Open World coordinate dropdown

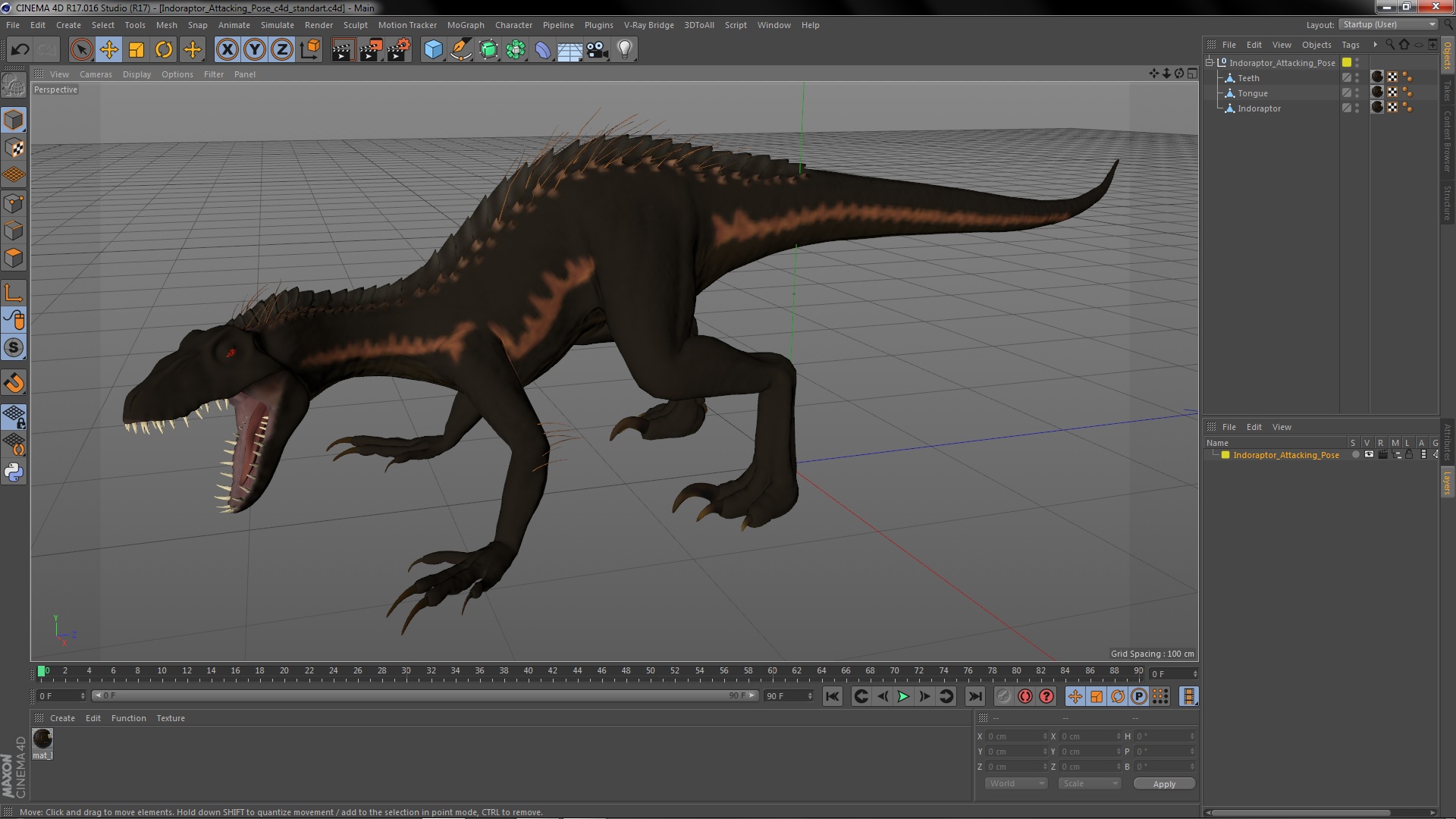1015,784
